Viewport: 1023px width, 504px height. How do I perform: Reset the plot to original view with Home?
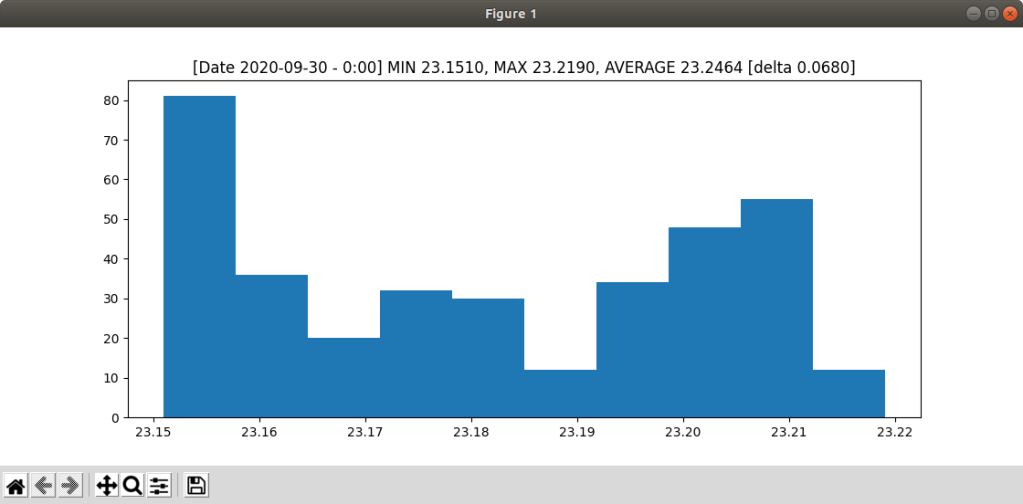click(16, 486)
